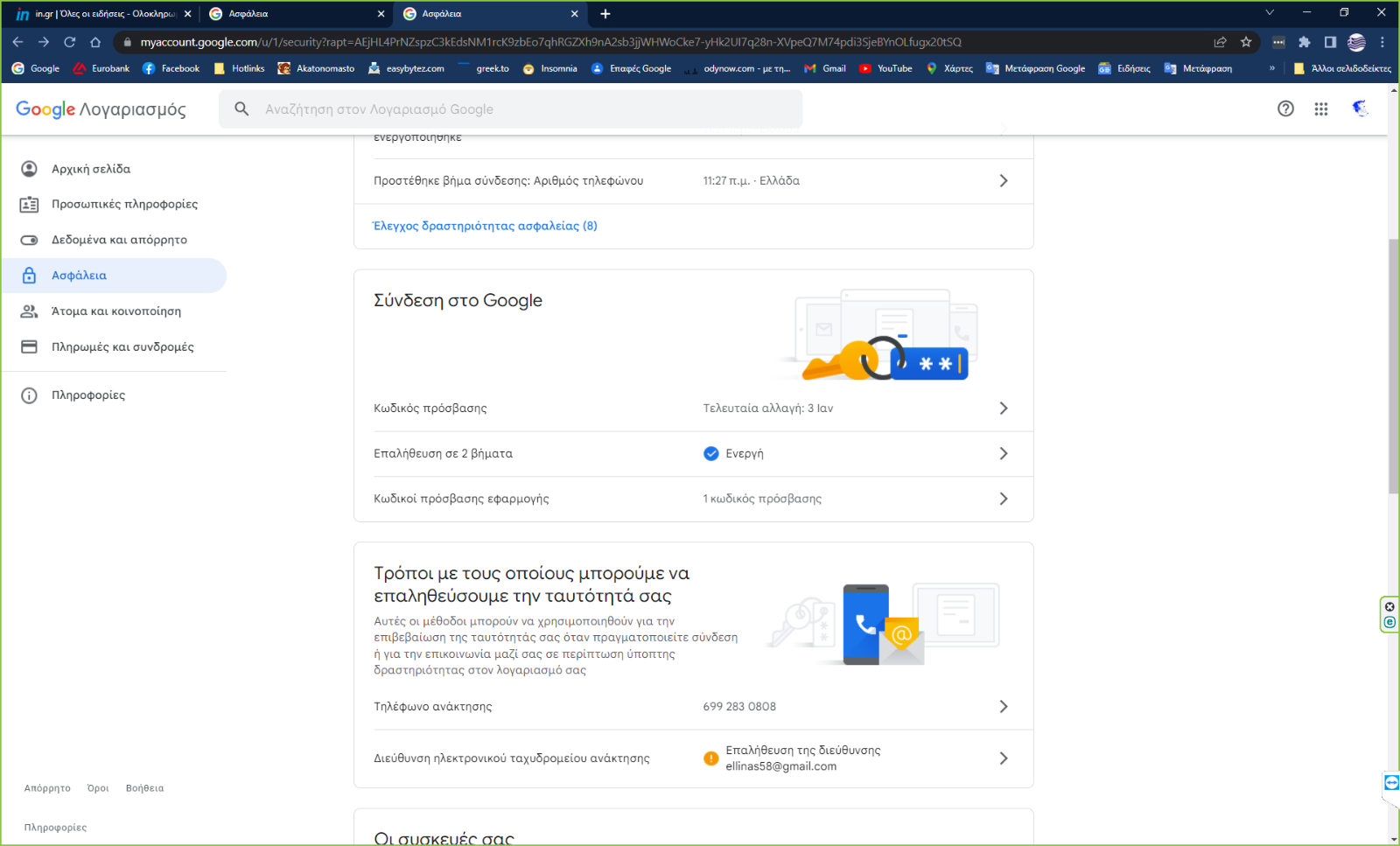This screenshot has width=1400, height=846.
Task: Click the Google Λογαριασμός logo
Action: pyautogui.click(x=101, y=109)
